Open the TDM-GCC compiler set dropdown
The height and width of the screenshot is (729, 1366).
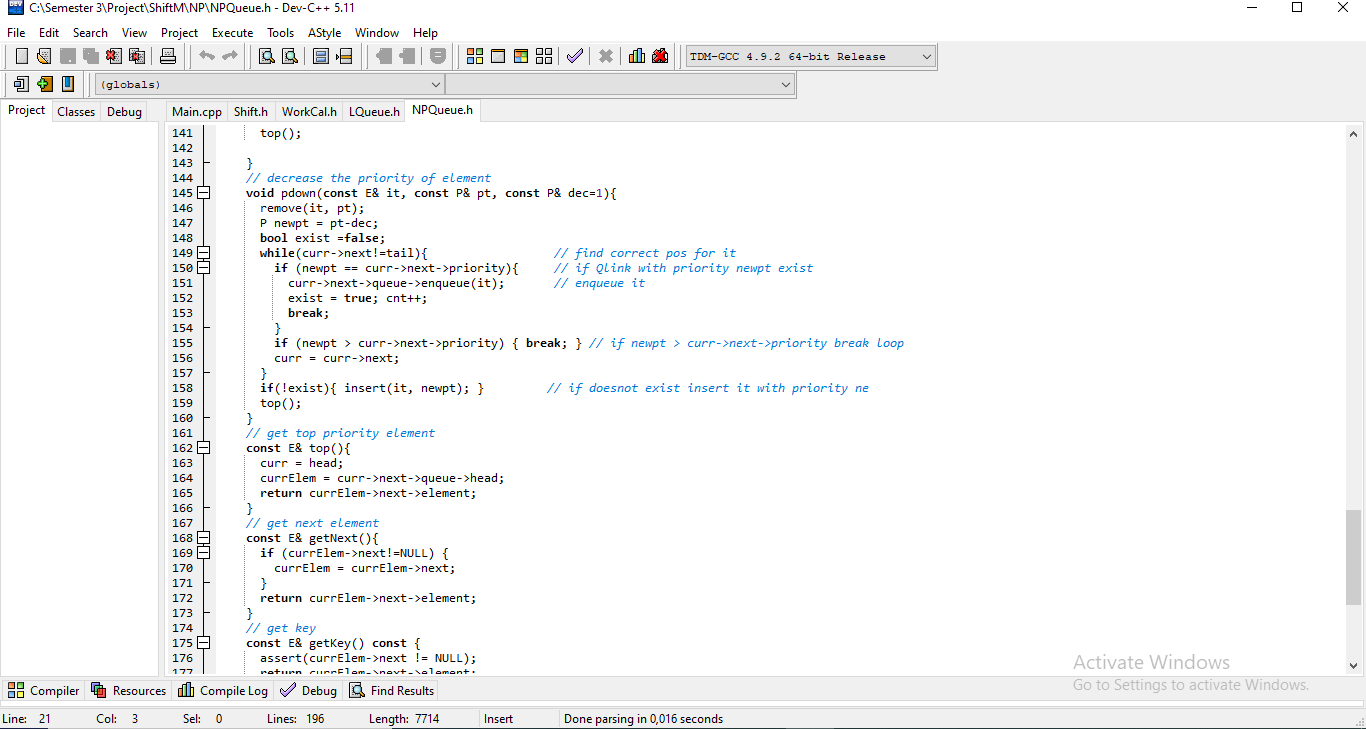(811, 57)
